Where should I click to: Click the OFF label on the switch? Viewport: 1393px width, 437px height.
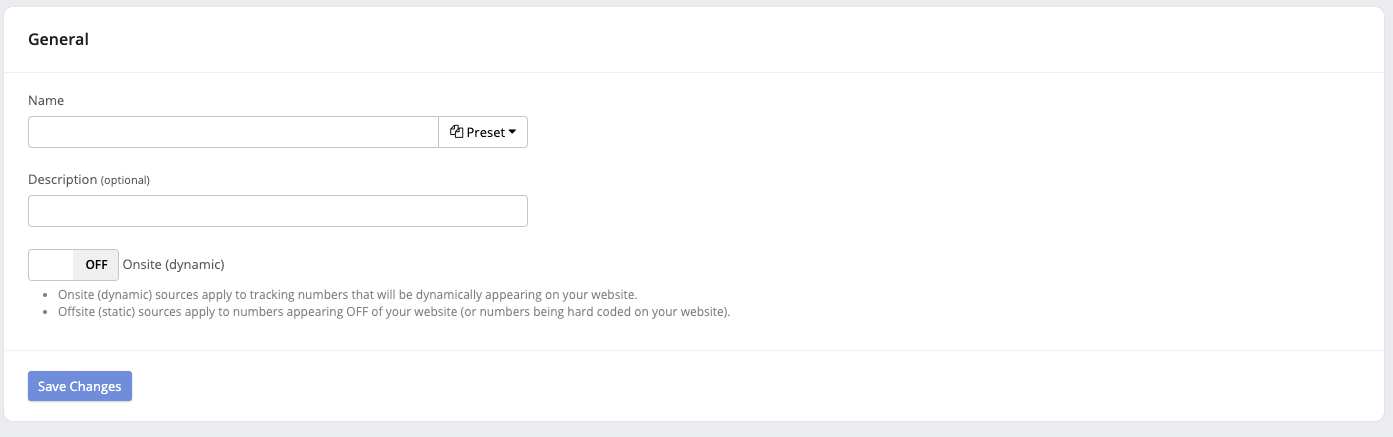coord(96,265)
